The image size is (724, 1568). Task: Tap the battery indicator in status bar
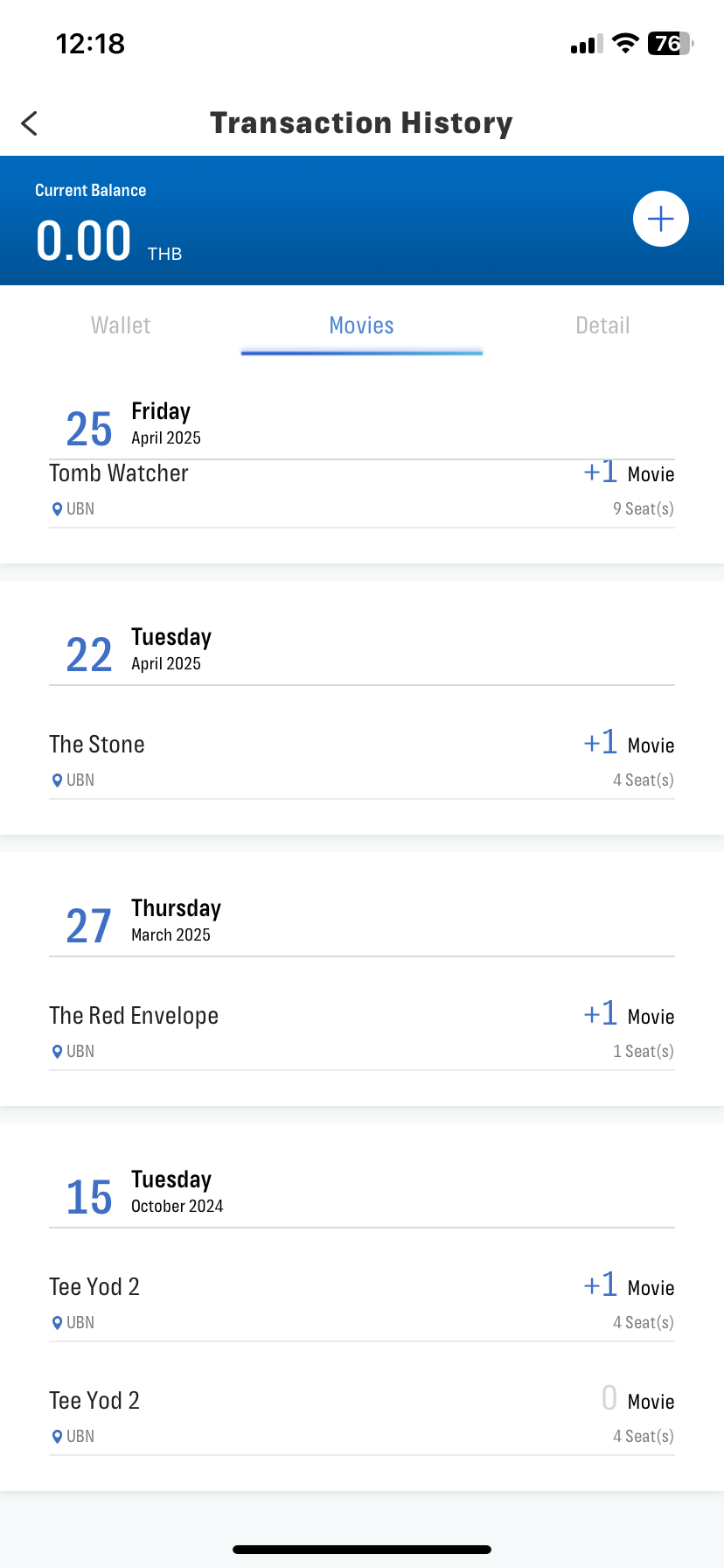tap(671, 43)
